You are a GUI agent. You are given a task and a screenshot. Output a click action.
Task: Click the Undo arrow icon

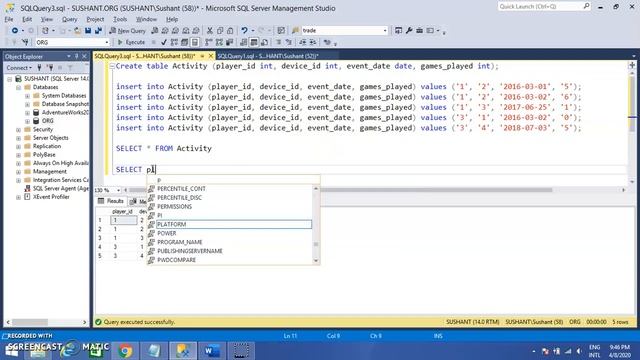tap(244, 31)
